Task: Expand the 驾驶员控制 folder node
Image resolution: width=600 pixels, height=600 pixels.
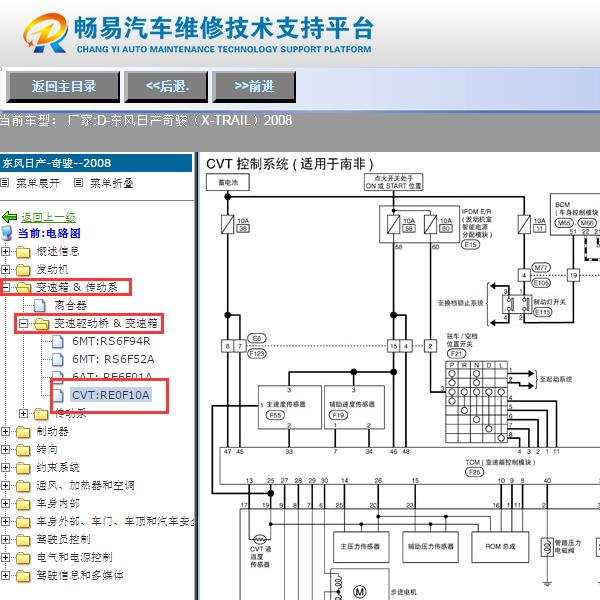Action: tap(5, 539)
